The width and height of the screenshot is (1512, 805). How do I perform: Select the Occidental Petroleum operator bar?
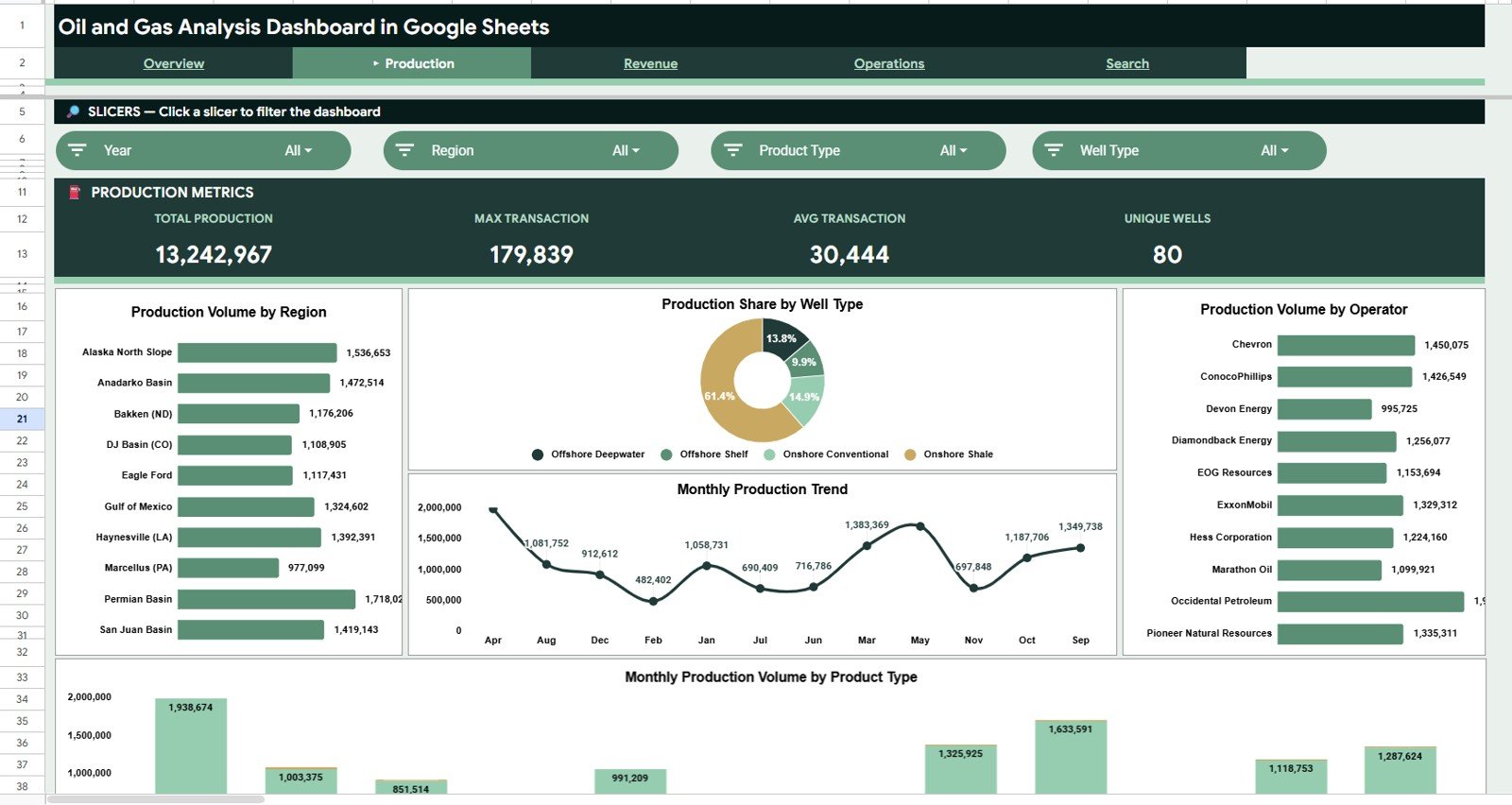pyautogui.click(x=1371, y=601)
